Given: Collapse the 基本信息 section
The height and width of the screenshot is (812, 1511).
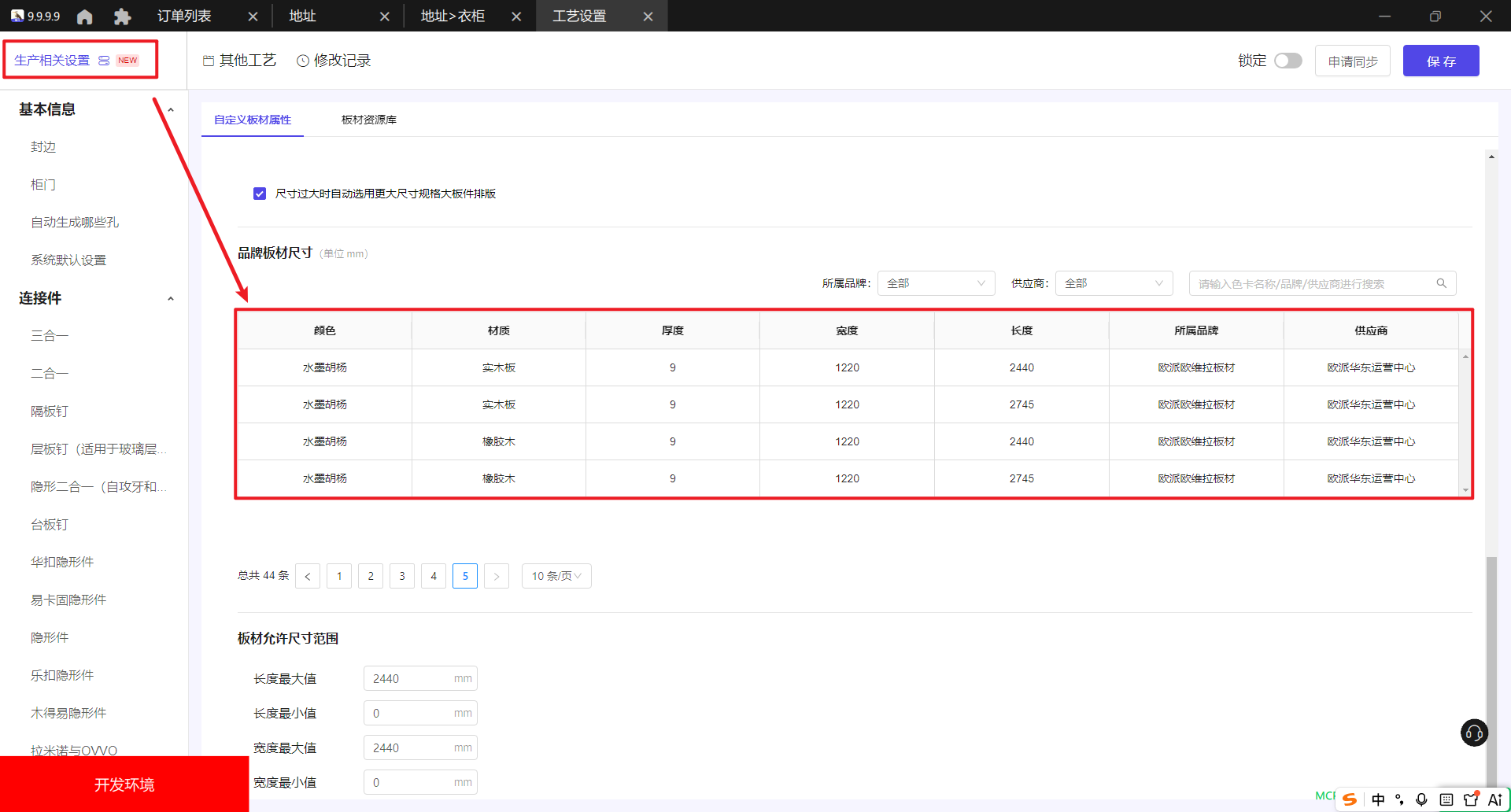Looking at the screenshot, I should (171, 109).
